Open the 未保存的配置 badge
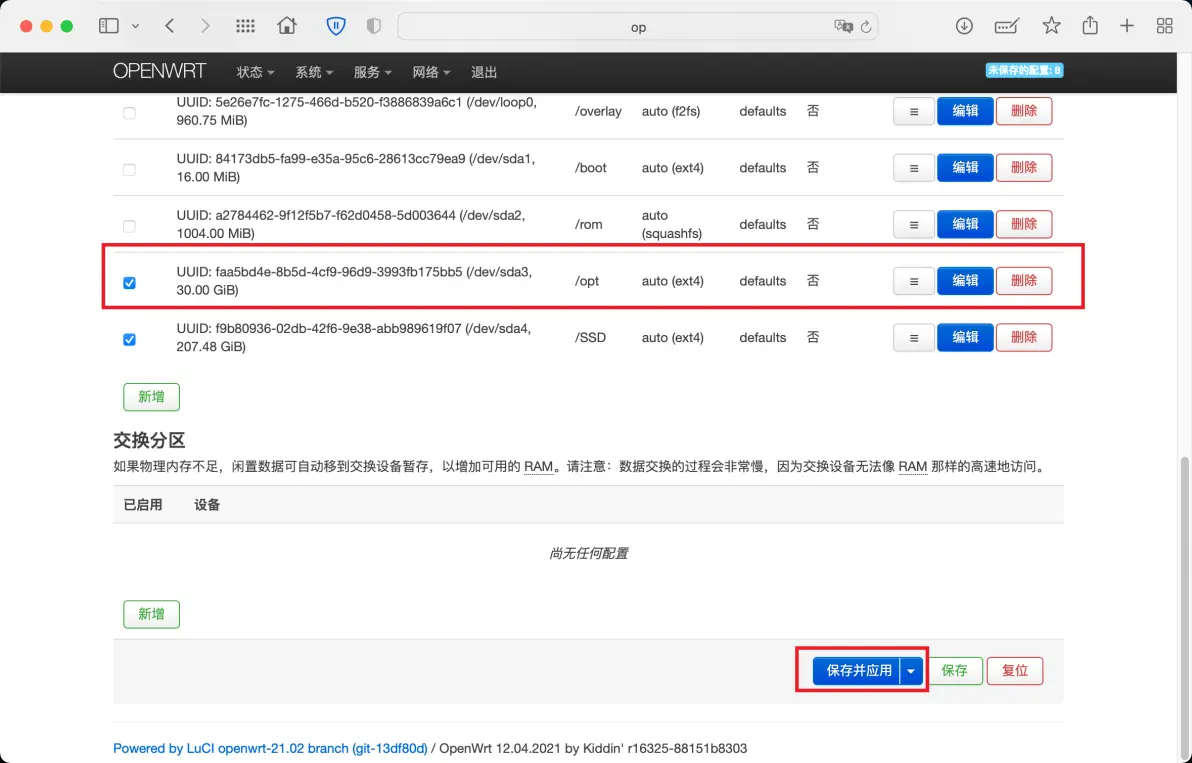1192x763 pixels. [x=1024, y=70]
